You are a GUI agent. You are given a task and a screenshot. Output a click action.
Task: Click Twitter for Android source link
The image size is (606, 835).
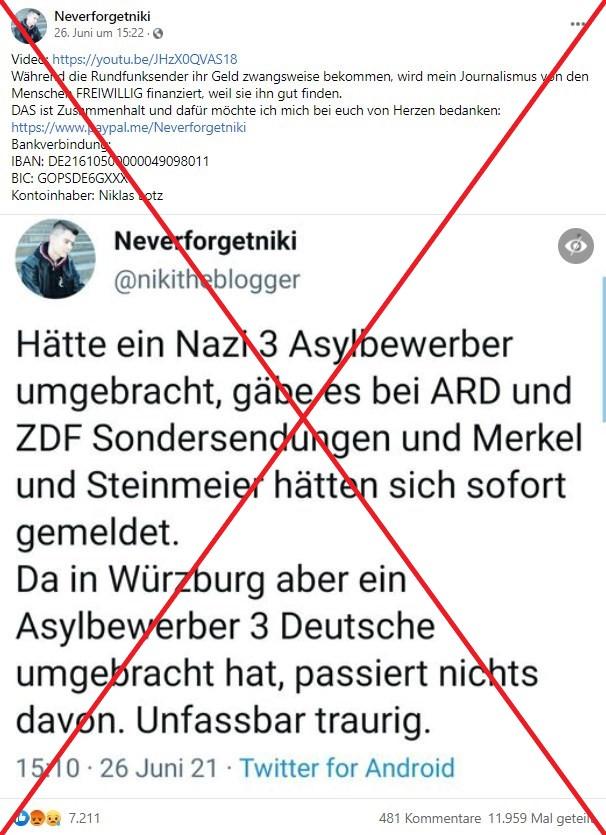347,768
